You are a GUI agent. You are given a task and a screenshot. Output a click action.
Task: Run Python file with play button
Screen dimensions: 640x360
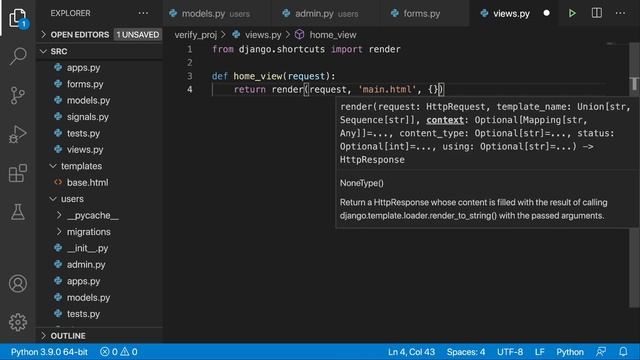[572, 13]
